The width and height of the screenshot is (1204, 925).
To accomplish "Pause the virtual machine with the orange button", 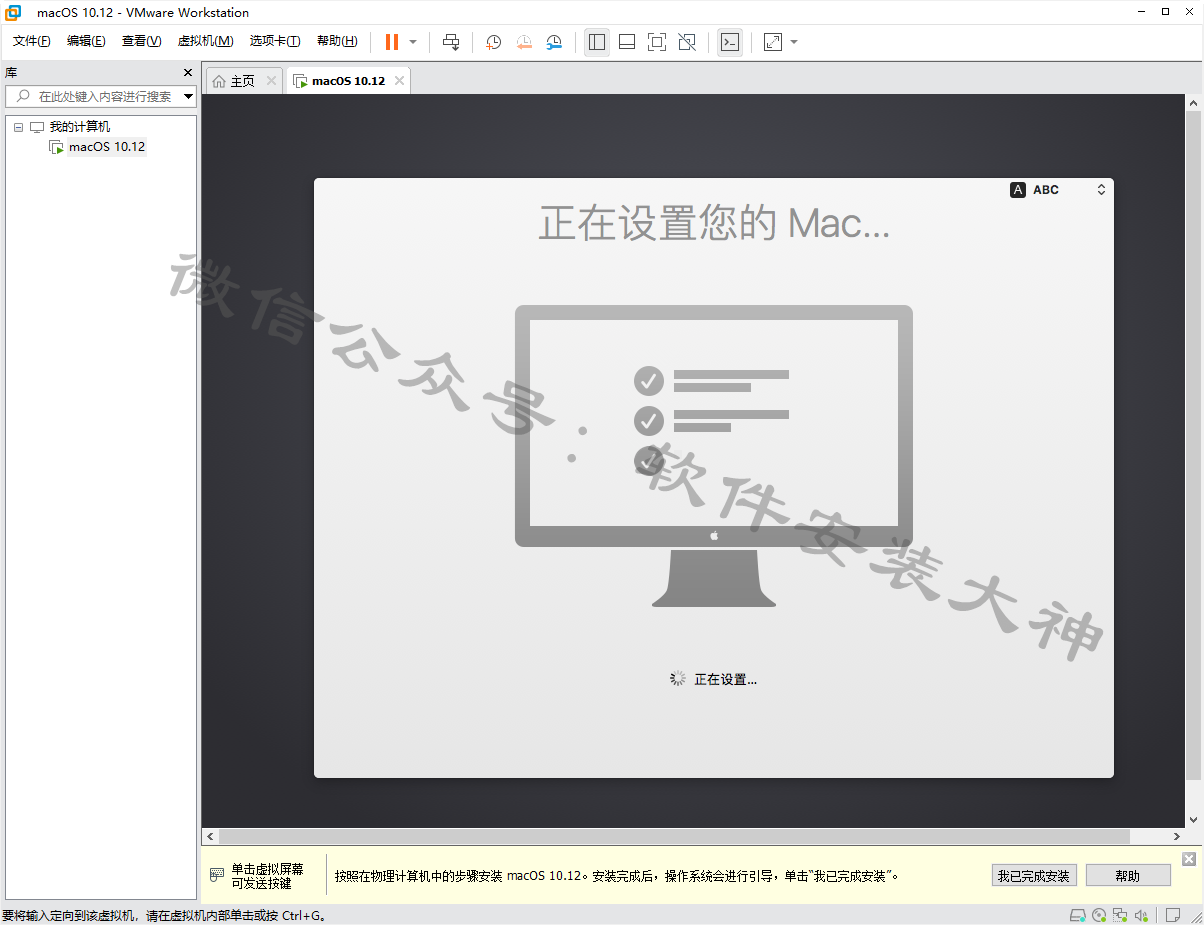I will (392, 42).
